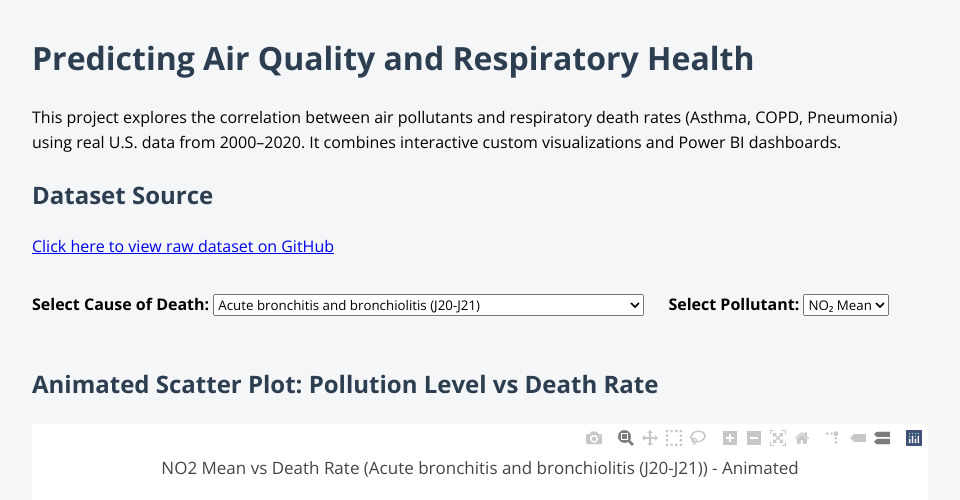
Task: Choose the Lasso Select tool
Action: (x=698, y=438)
